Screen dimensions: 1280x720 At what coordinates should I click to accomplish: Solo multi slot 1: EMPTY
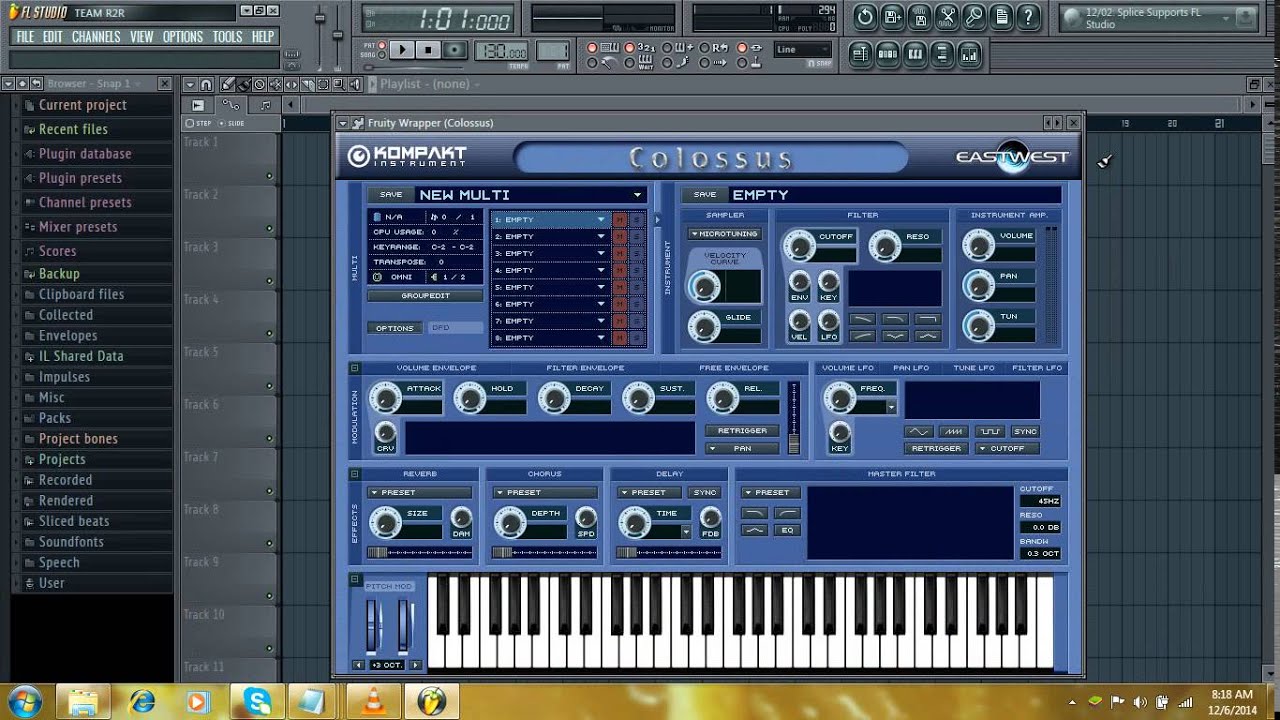(636, 220)
